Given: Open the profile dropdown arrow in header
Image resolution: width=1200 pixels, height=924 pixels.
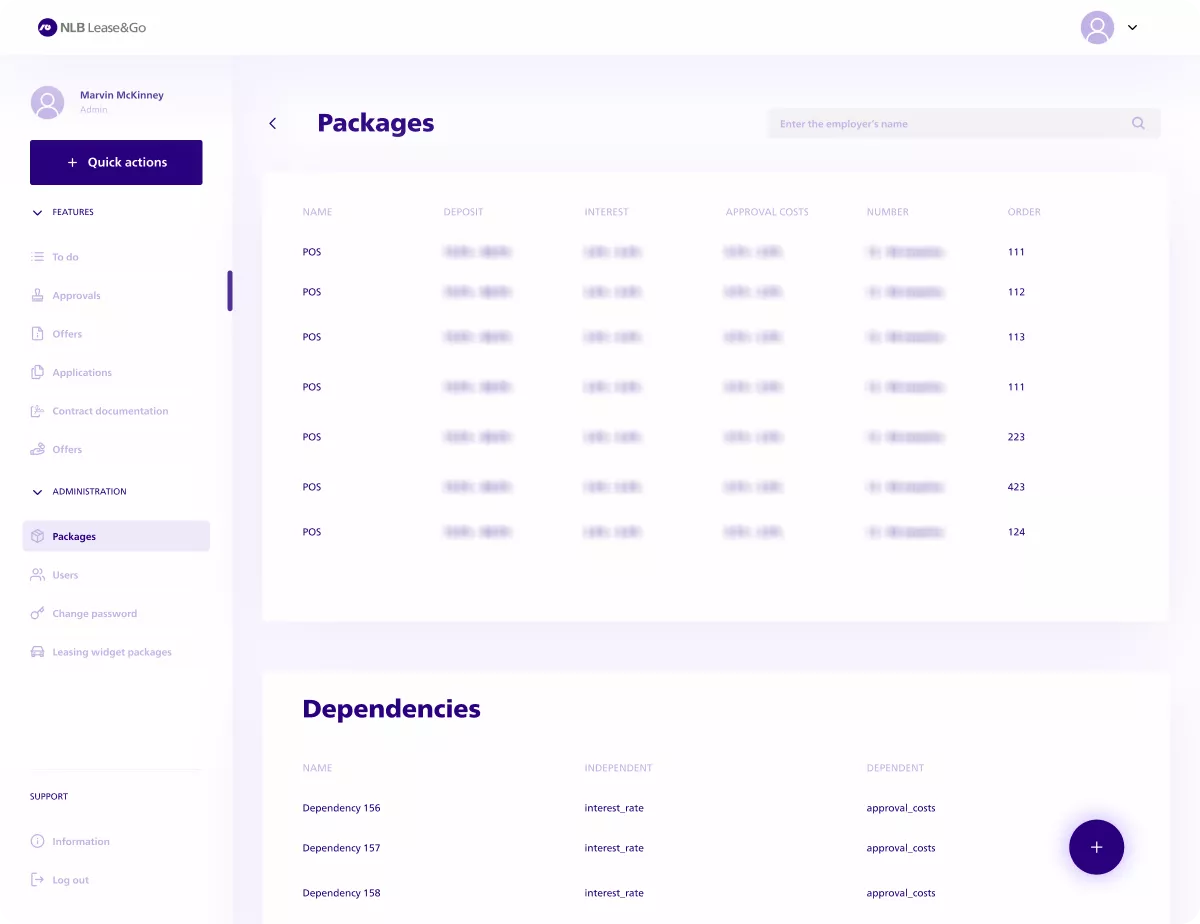Looking at the screenshot, I should coord(1132,28).
